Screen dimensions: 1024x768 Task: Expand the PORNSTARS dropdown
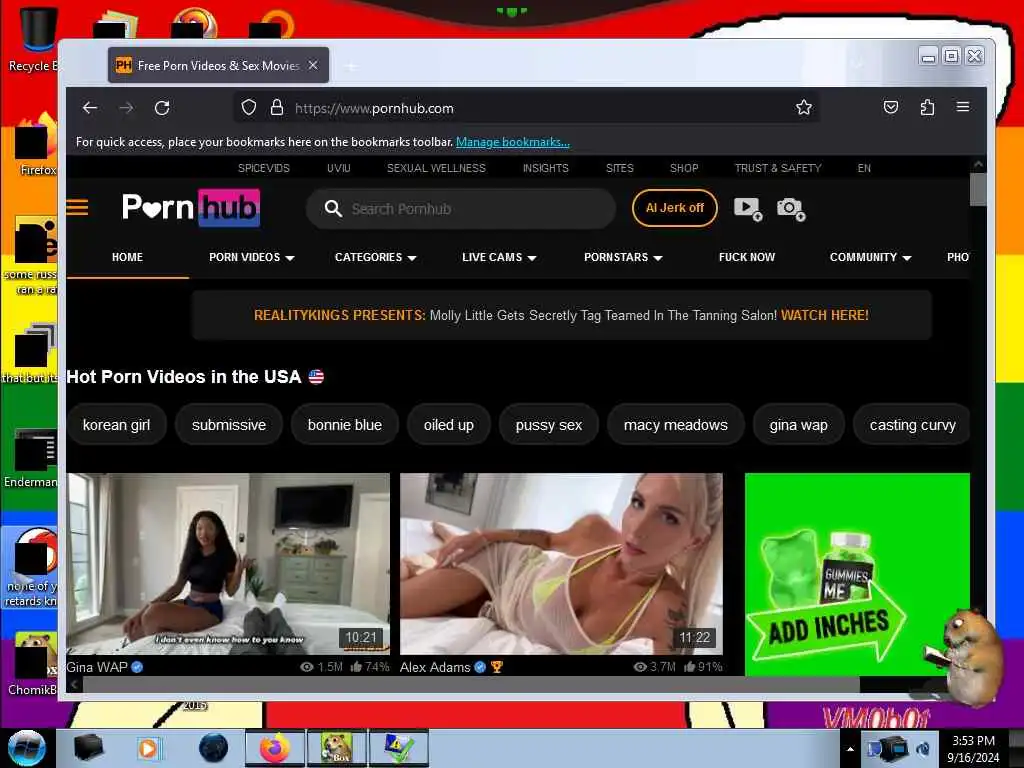tap(623, 257)
